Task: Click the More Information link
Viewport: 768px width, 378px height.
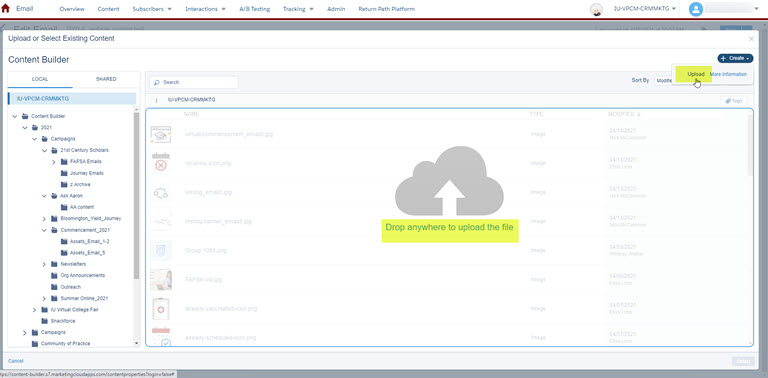Action: [728, 74]
